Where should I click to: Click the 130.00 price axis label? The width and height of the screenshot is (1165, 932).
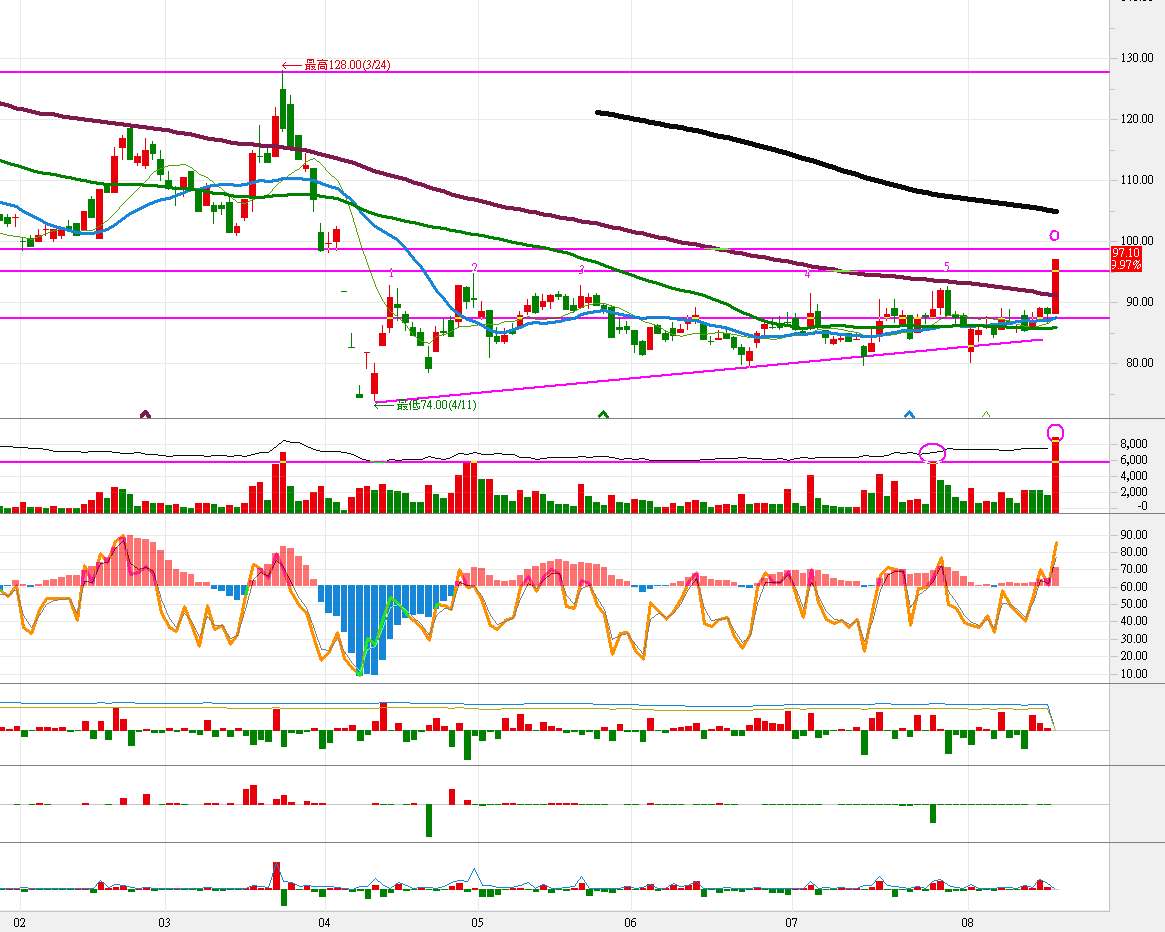(x=1135, y=58)
